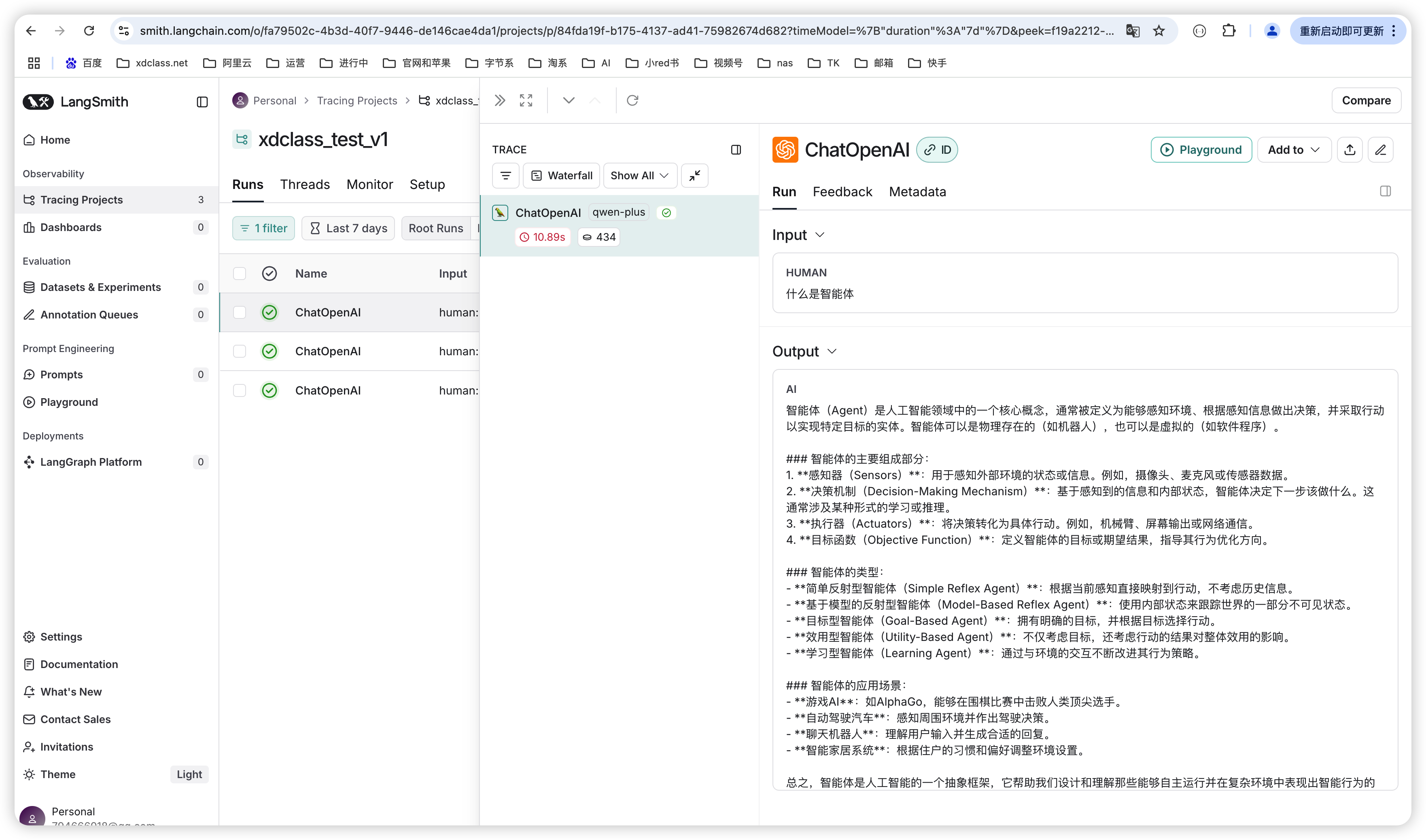1426x840 pixels.
Task: Click the trace filter icon button
Action: click(x=505, y=176)
